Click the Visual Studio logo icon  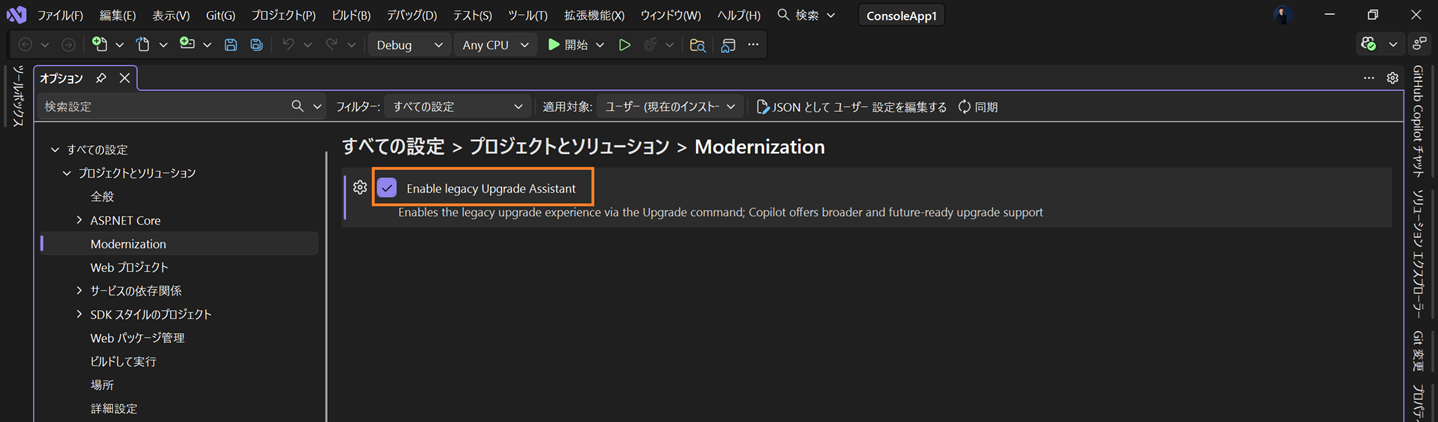(16, 15)
